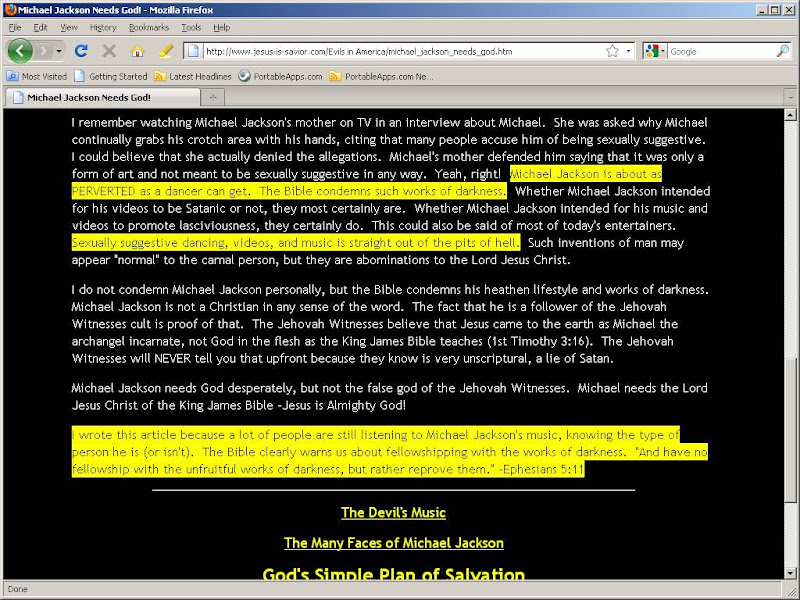Open the Latest Headlines feed bookmark

(193, 77)
